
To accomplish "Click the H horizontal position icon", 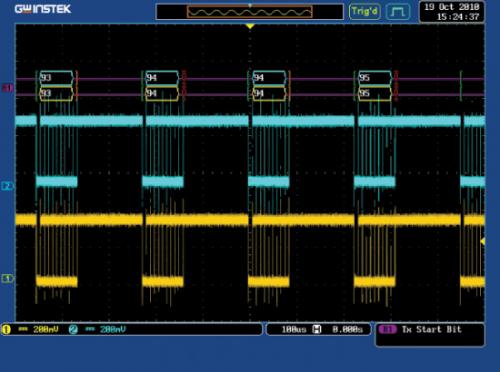I will pyautogui.click(x=317, y=330).
